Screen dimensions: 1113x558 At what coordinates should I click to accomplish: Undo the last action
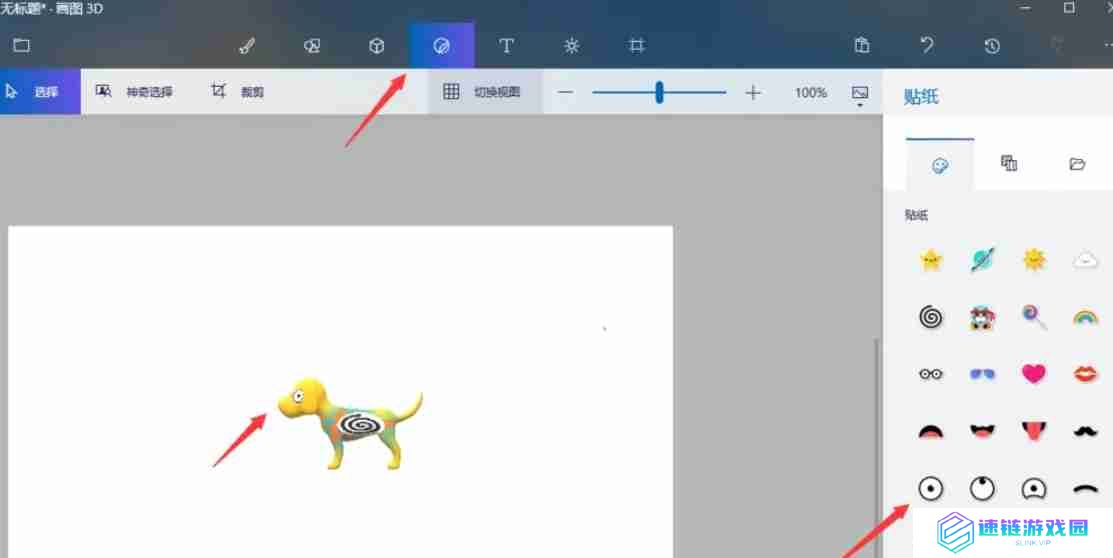(927, 45)
